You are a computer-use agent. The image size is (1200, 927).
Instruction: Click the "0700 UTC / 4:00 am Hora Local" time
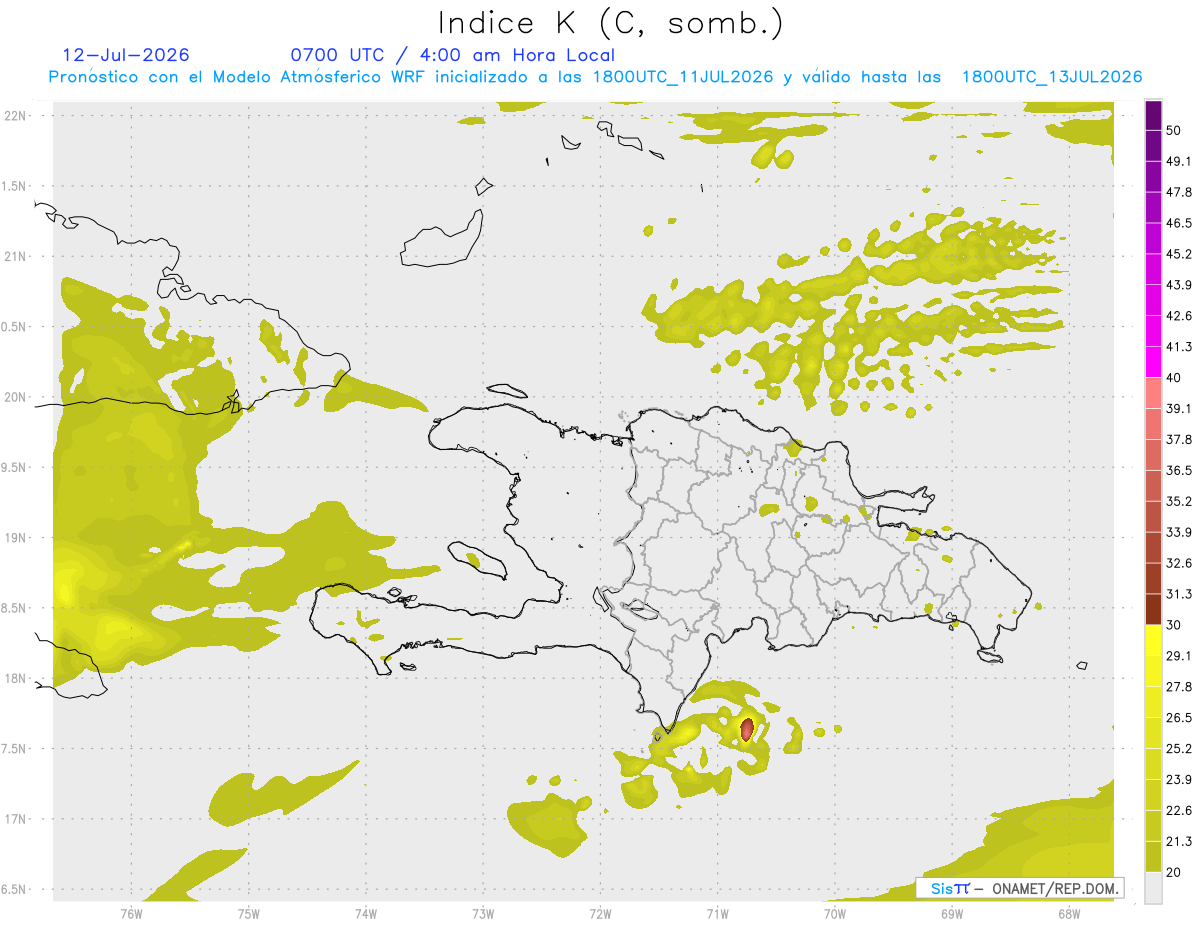(452, 55)
